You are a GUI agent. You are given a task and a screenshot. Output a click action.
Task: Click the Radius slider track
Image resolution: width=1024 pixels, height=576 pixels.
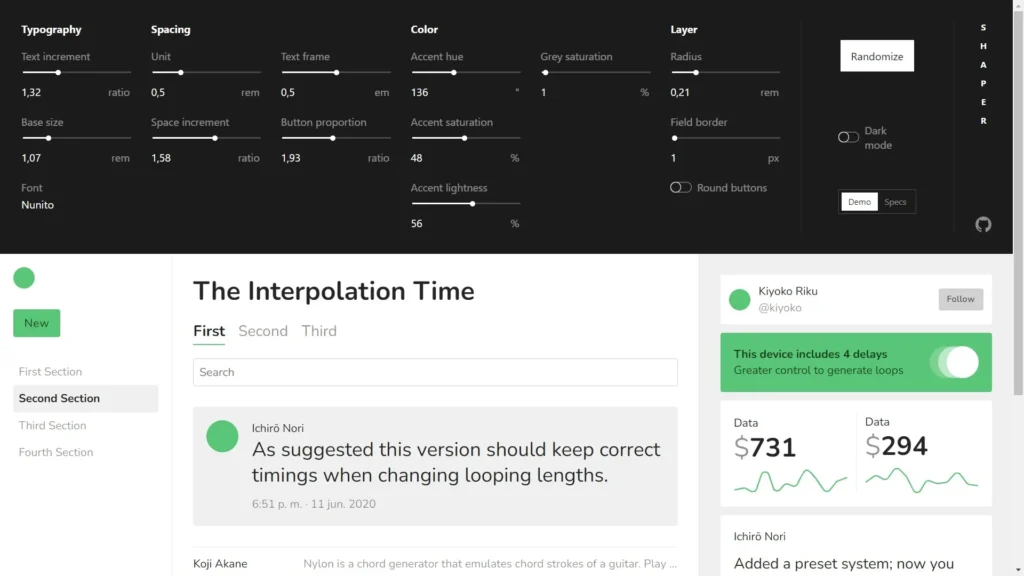(x=725, y=72)
